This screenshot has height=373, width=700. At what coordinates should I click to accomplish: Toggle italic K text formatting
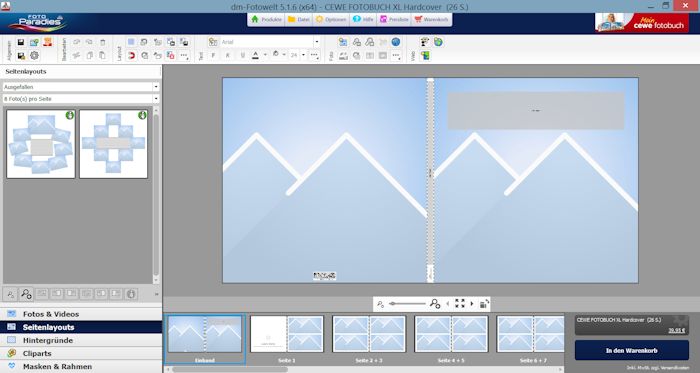tap(228, 55)
